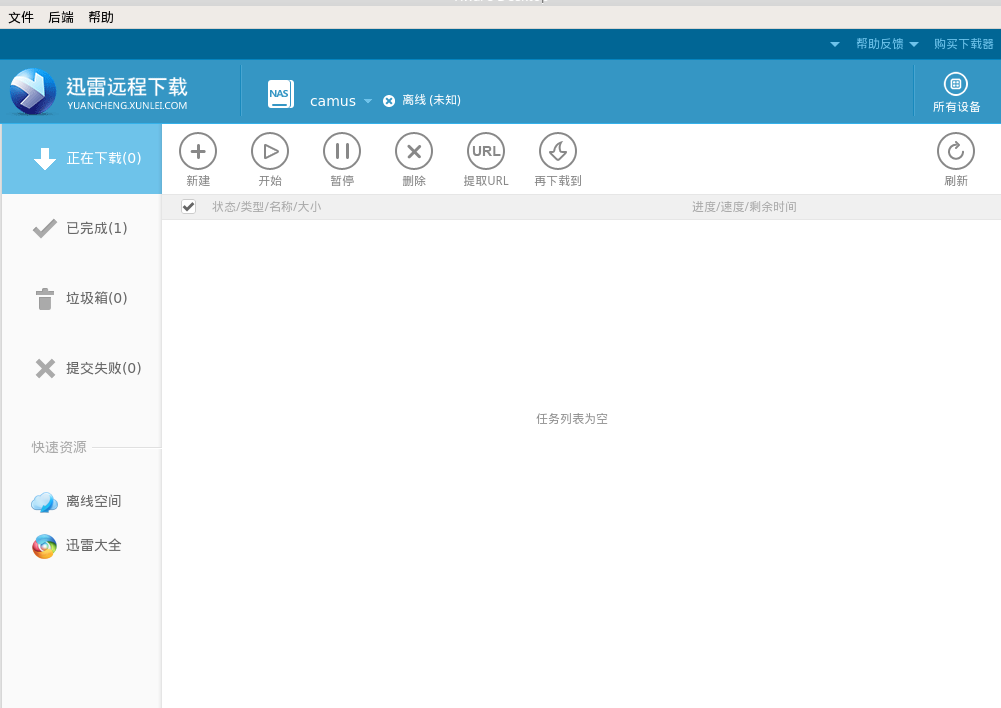This screenshot has width=1001, height=708.
Task: Start tasks with the 开始 play icon
Action: pos(270,151)
